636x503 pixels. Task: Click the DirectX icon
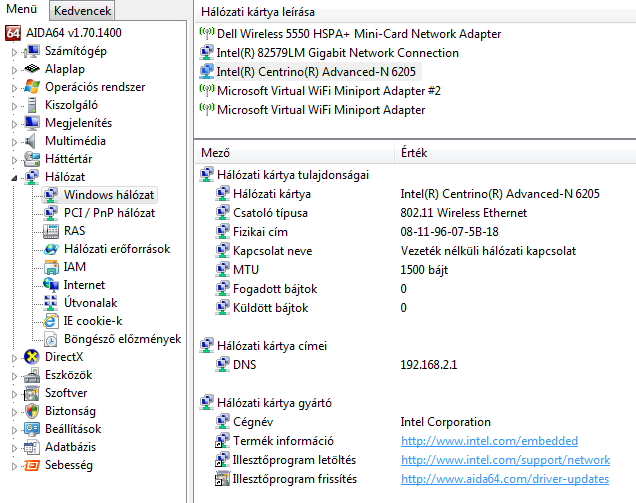coord(32,357)
